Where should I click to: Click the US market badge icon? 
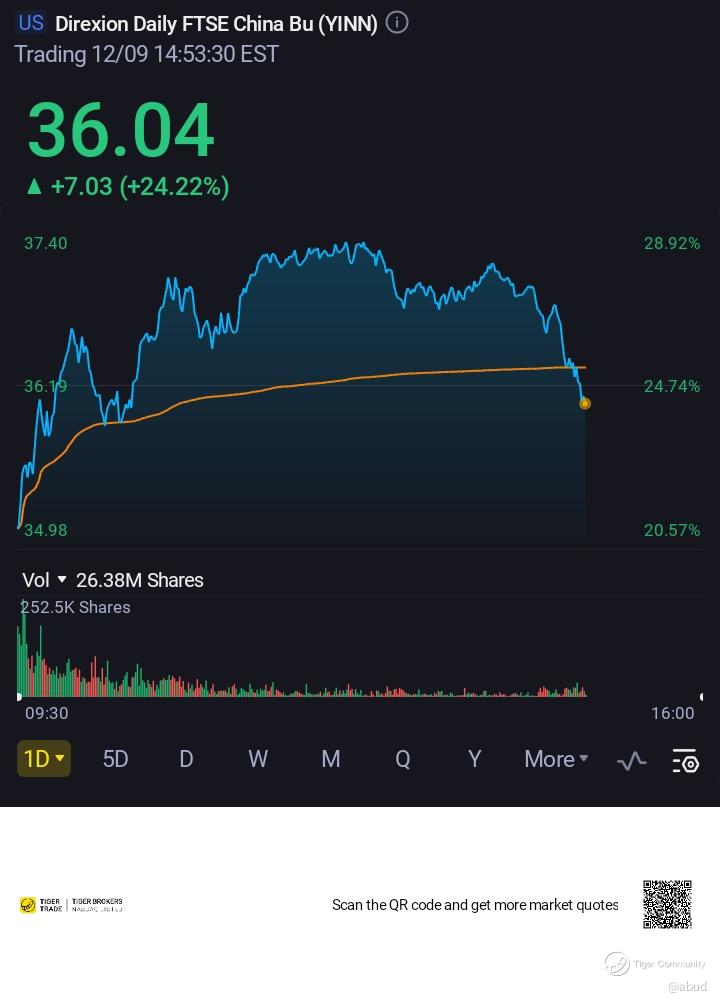tap(31, 23)
